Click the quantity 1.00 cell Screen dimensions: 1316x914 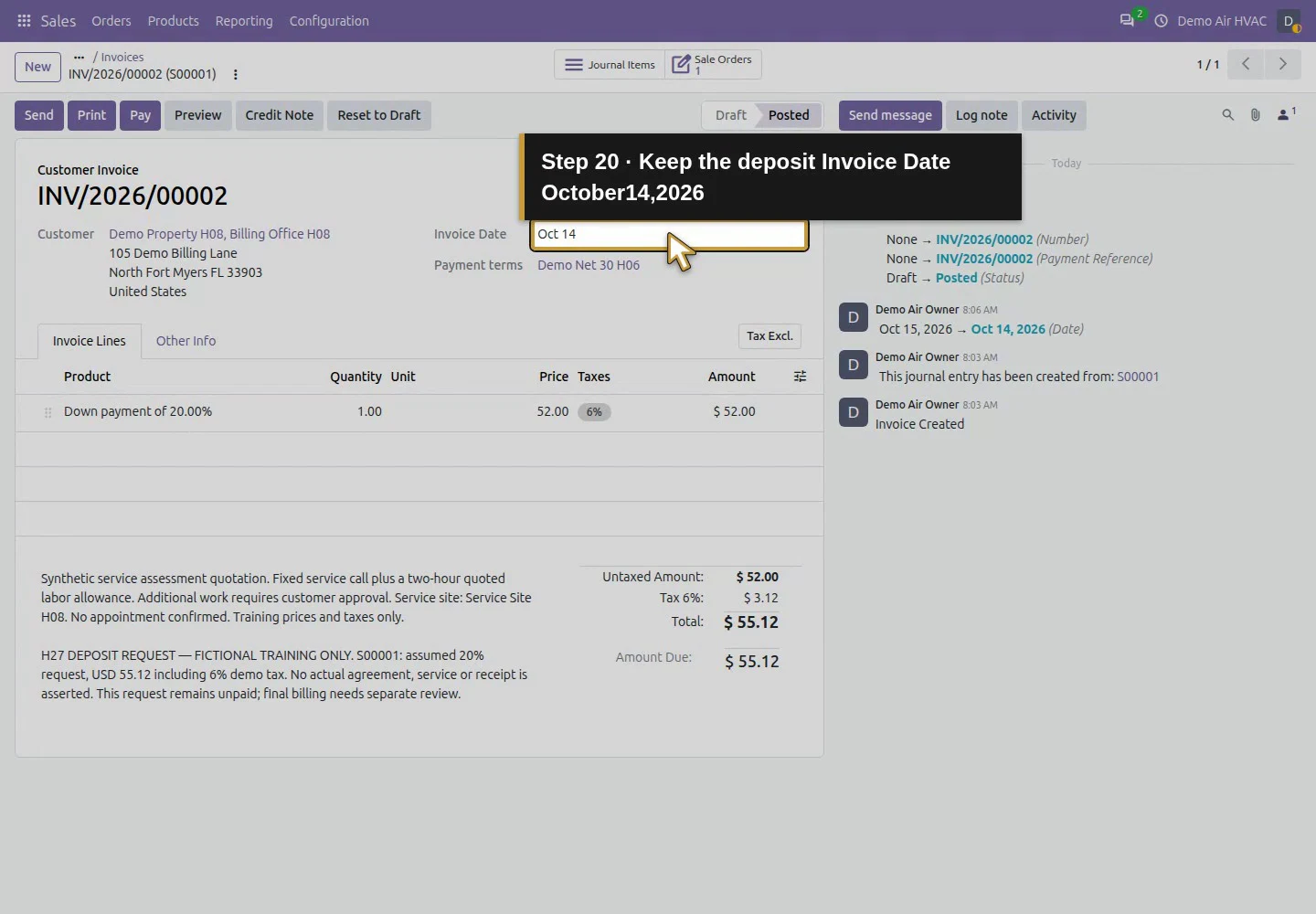click(x=369, y=412)
